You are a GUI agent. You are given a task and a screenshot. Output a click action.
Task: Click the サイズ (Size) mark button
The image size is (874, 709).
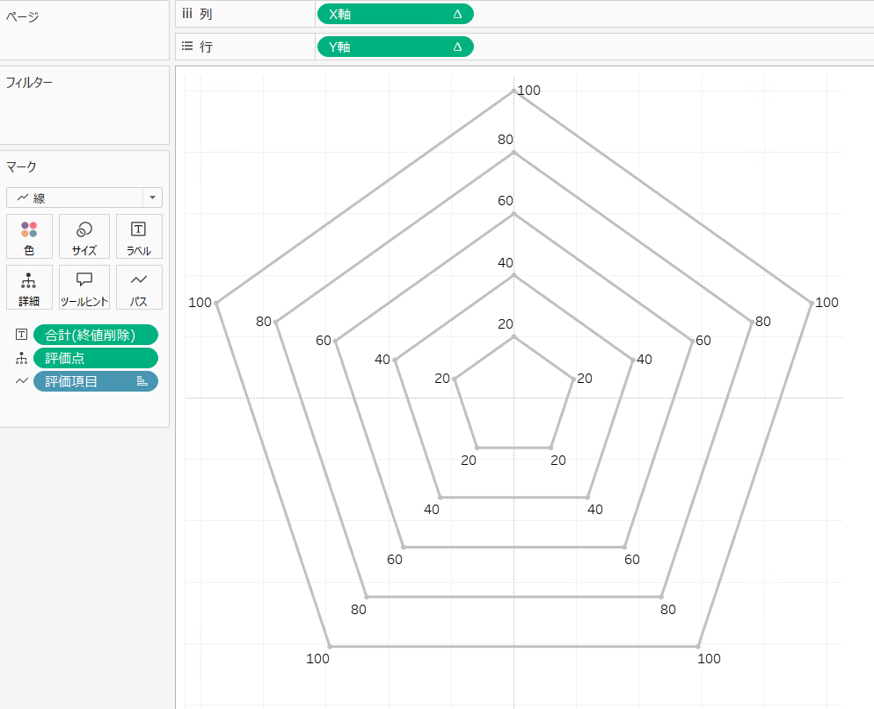pos(84,236)
